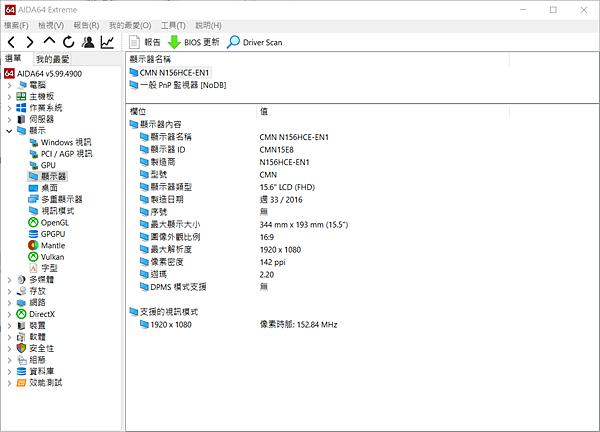Open the 報告 report button
The height and width of the screenshot is (432, 600).
(x=144, y=42)
